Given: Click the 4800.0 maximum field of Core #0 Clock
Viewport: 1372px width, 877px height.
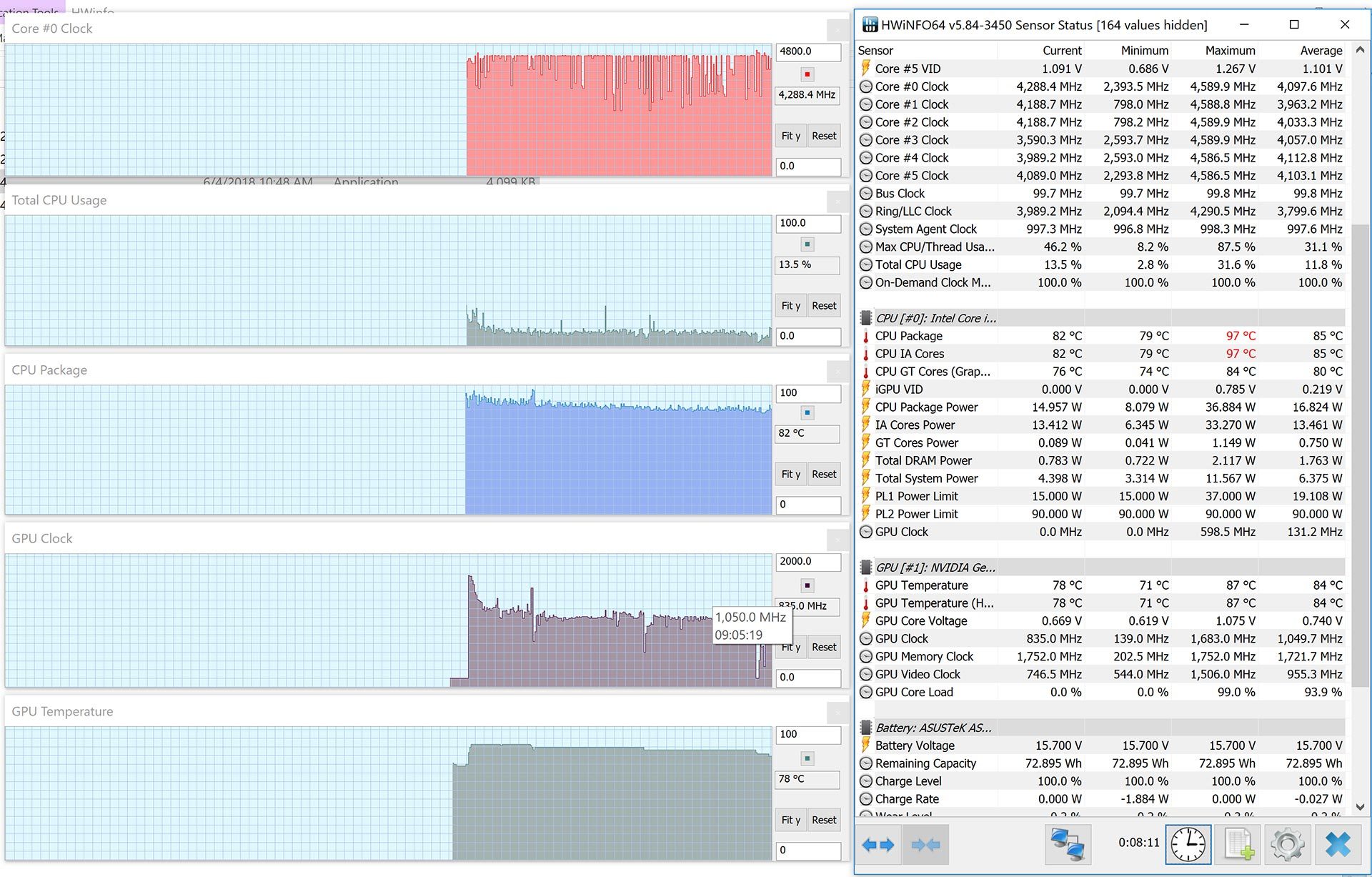Looking at the screenshot, I should [808, 52].
